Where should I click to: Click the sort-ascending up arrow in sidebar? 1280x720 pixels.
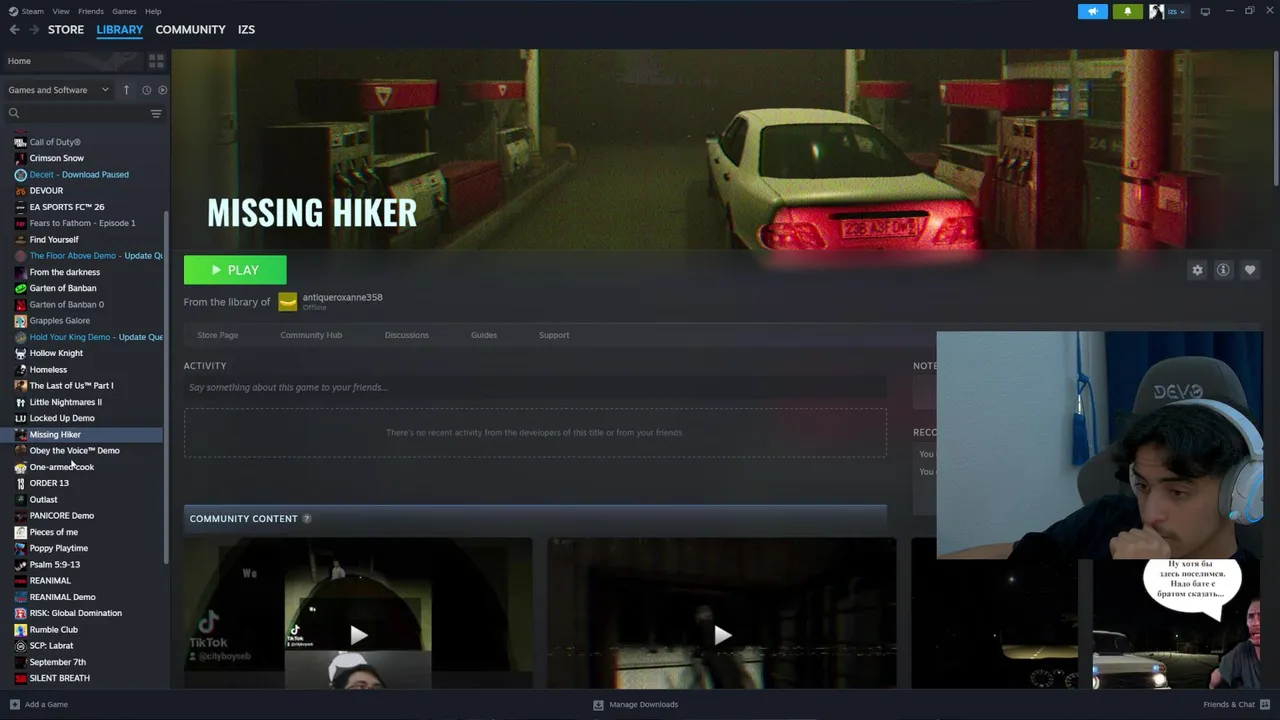click(126, 90)
